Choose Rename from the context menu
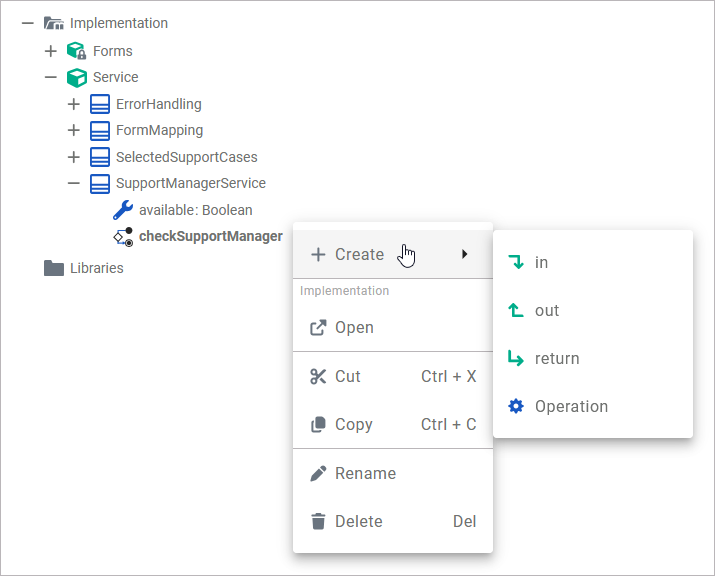Screen dimensions: 715x576 [365, 473]
